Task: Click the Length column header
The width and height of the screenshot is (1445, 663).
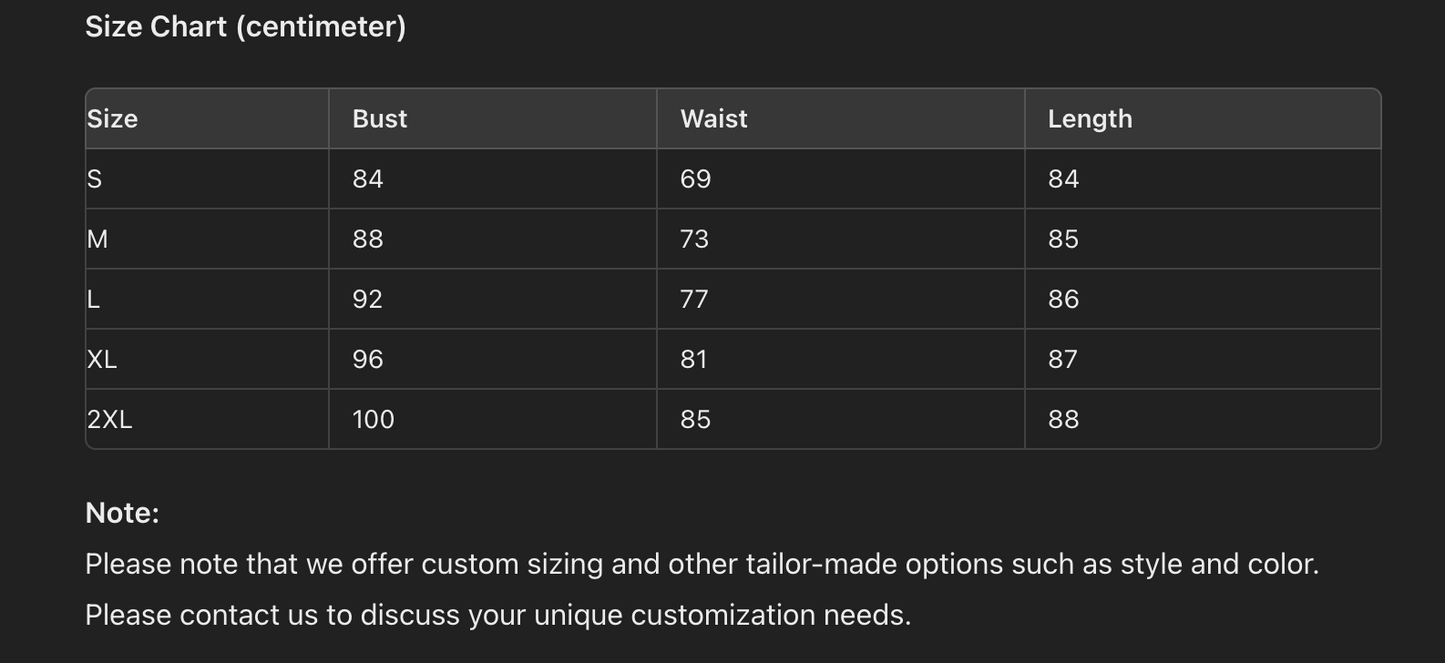Action: (1089, 119)
